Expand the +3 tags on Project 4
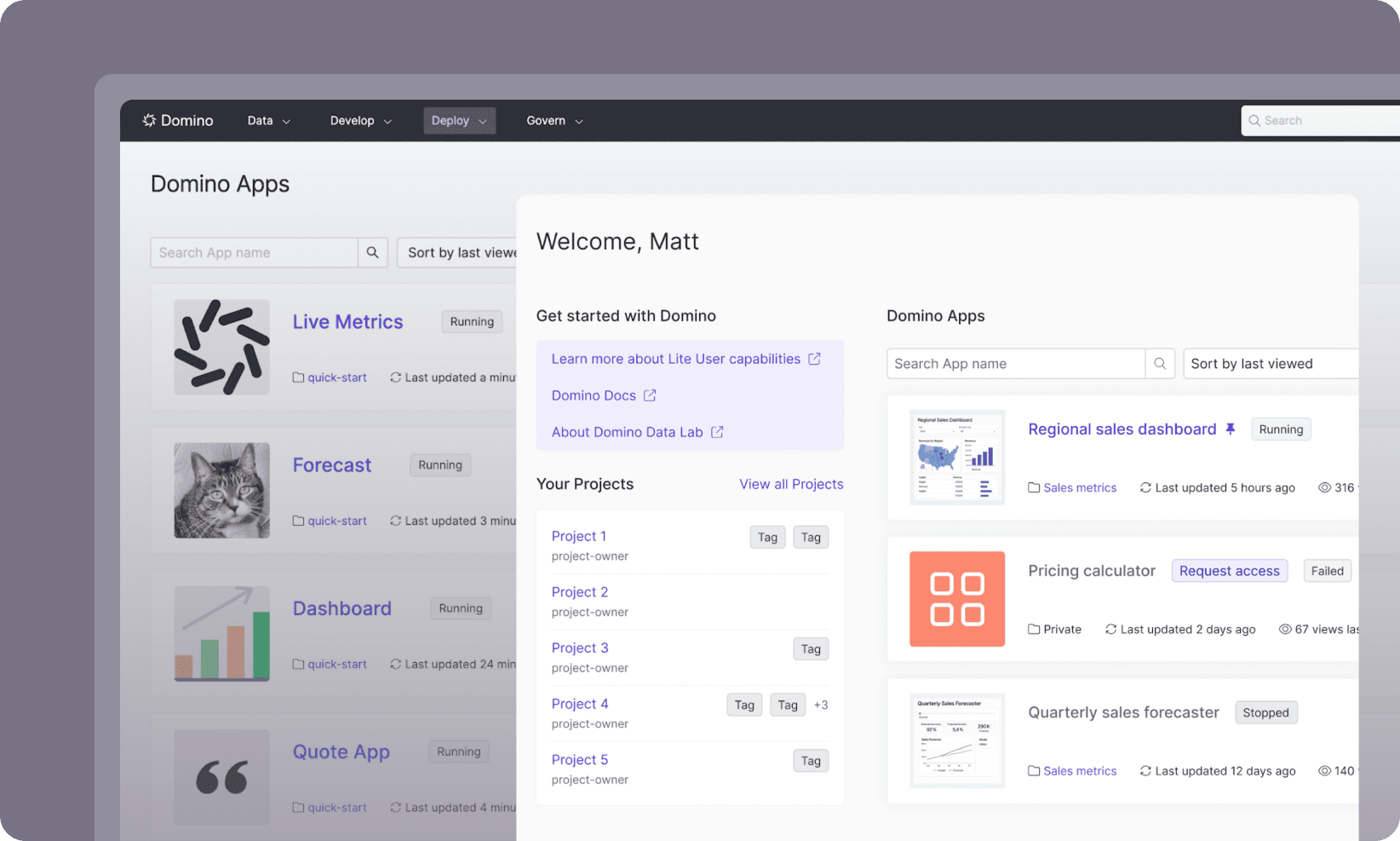 coord(821,705)
